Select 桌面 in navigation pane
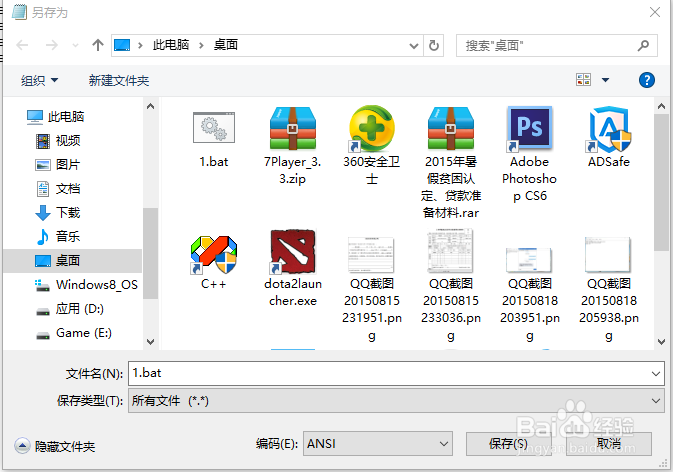 point(73,260)
